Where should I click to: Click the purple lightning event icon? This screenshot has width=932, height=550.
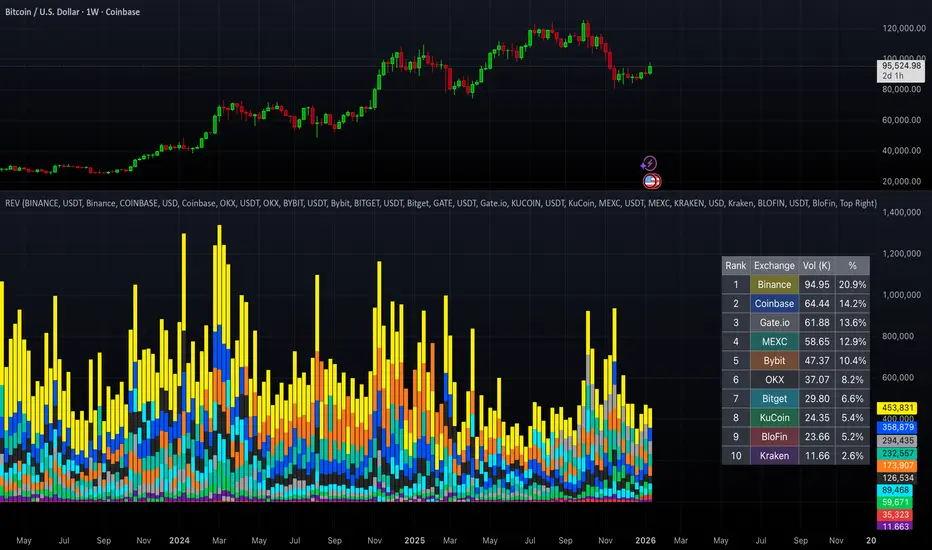[649, 163]
